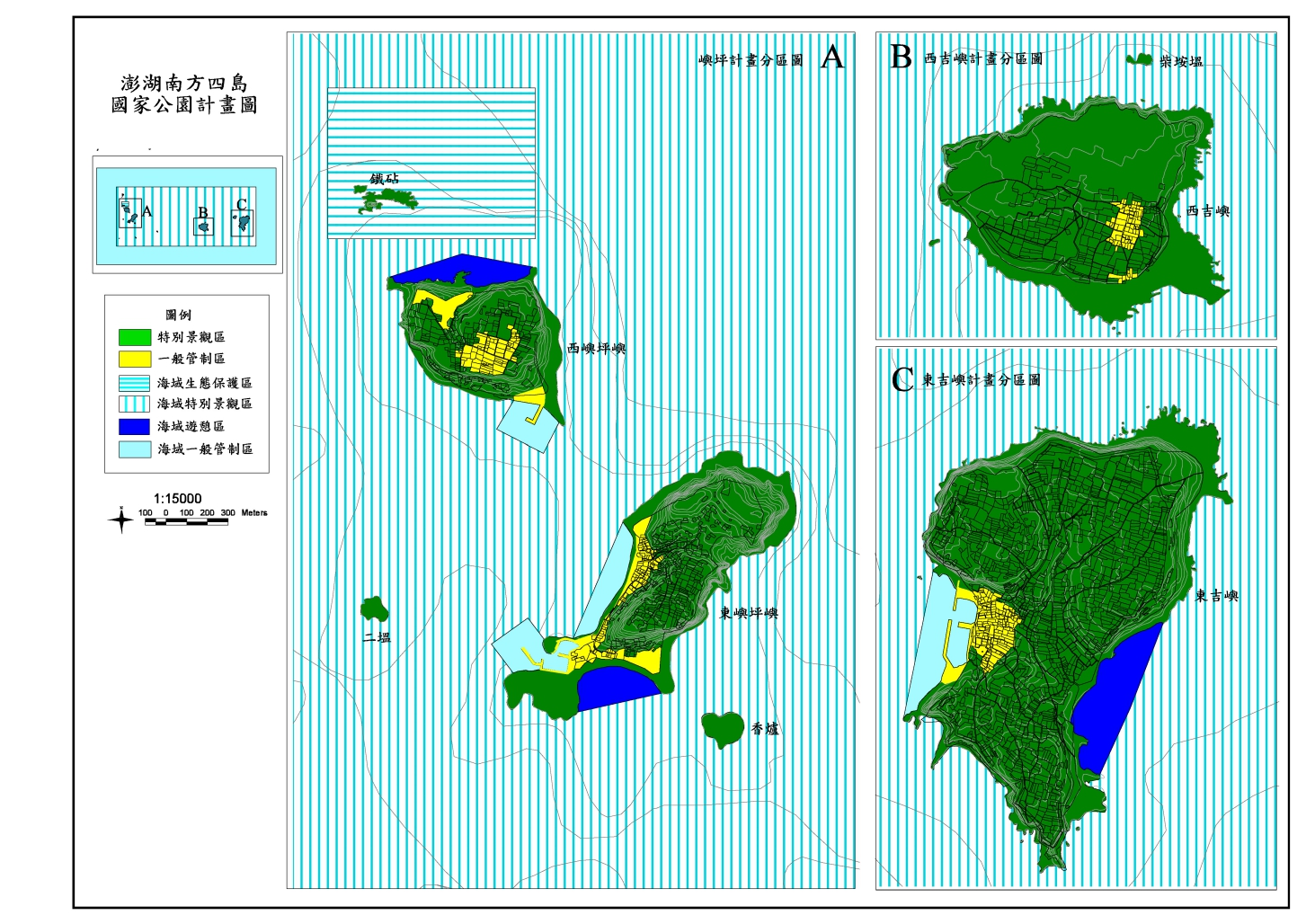
Task: Select the vertical-striped 海域特別景觀區 legend swatch
Action: pos(134,404)
